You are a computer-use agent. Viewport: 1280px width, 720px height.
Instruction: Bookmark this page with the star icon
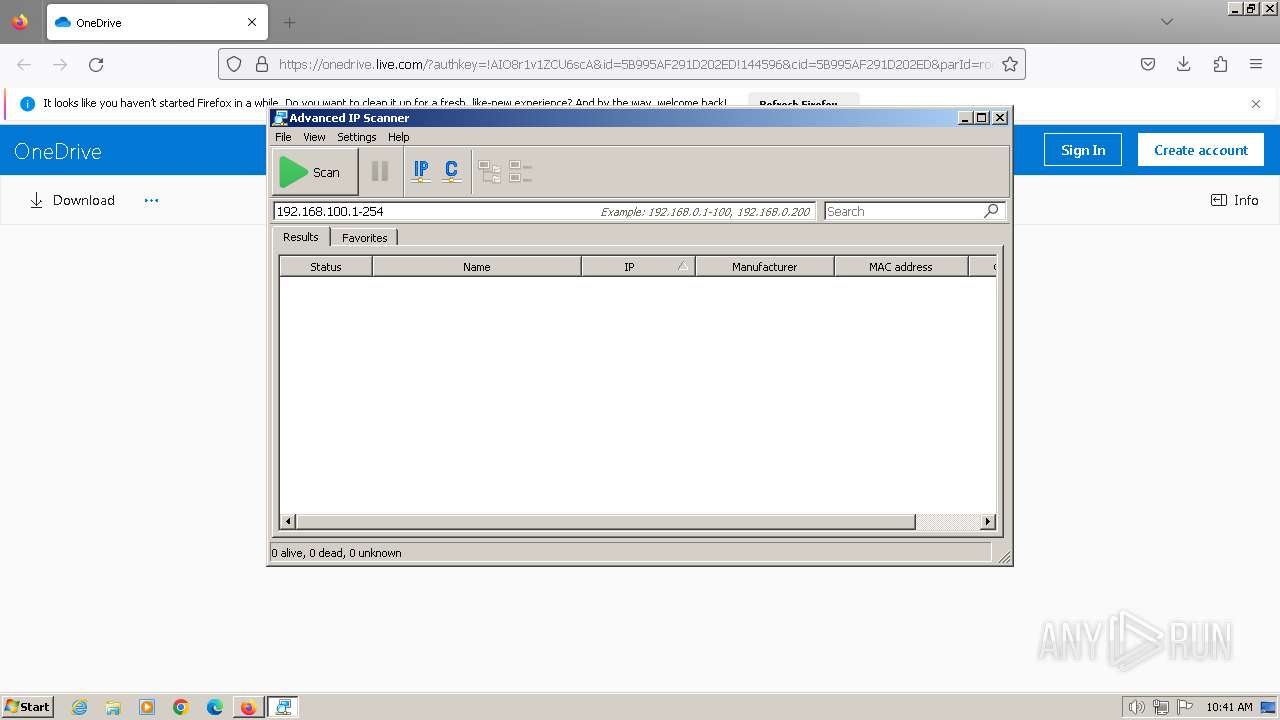(x=1010, y=64)
